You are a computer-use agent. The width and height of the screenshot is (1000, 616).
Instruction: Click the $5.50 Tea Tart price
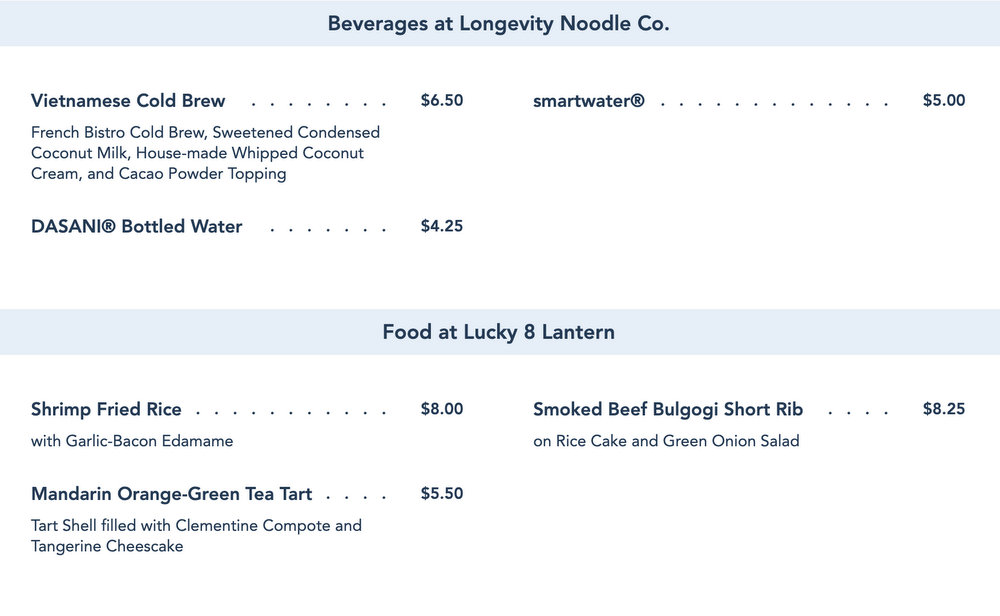(442, 494)
